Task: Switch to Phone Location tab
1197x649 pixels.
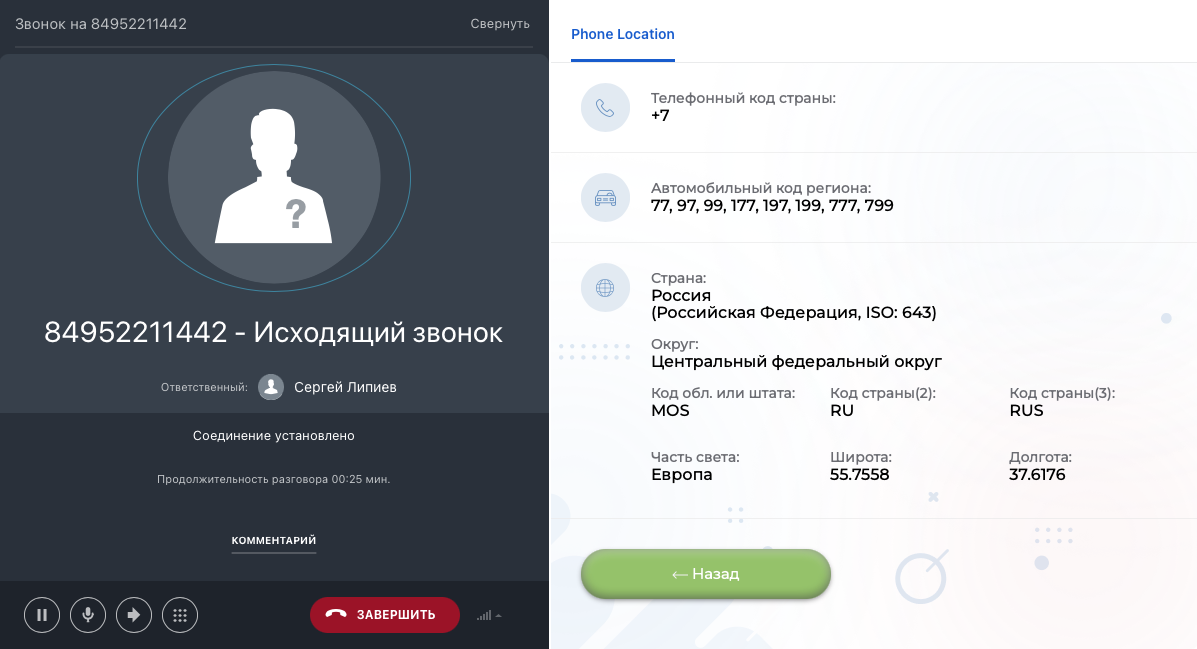Action: [x=623, y=34]
